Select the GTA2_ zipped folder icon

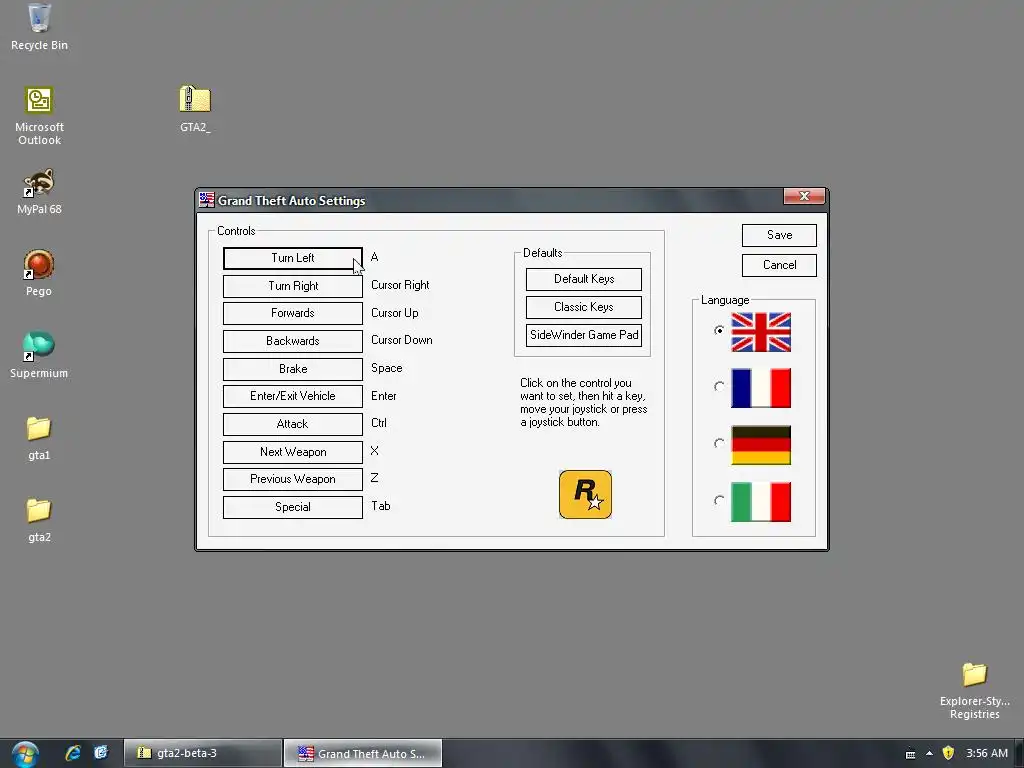point(195,108)
